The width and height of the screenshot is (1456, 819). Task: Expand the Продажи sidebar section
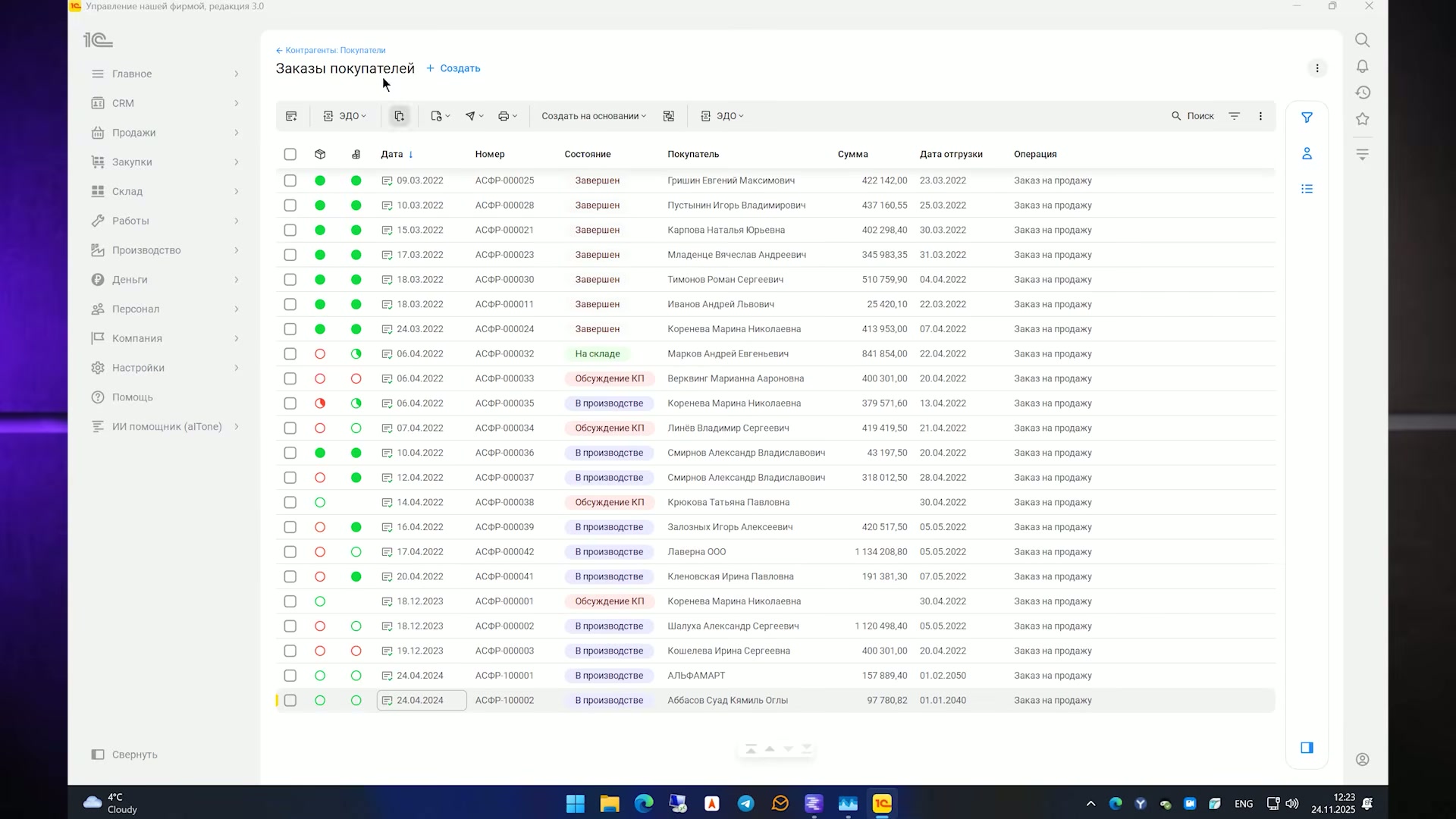coord(165,133)
